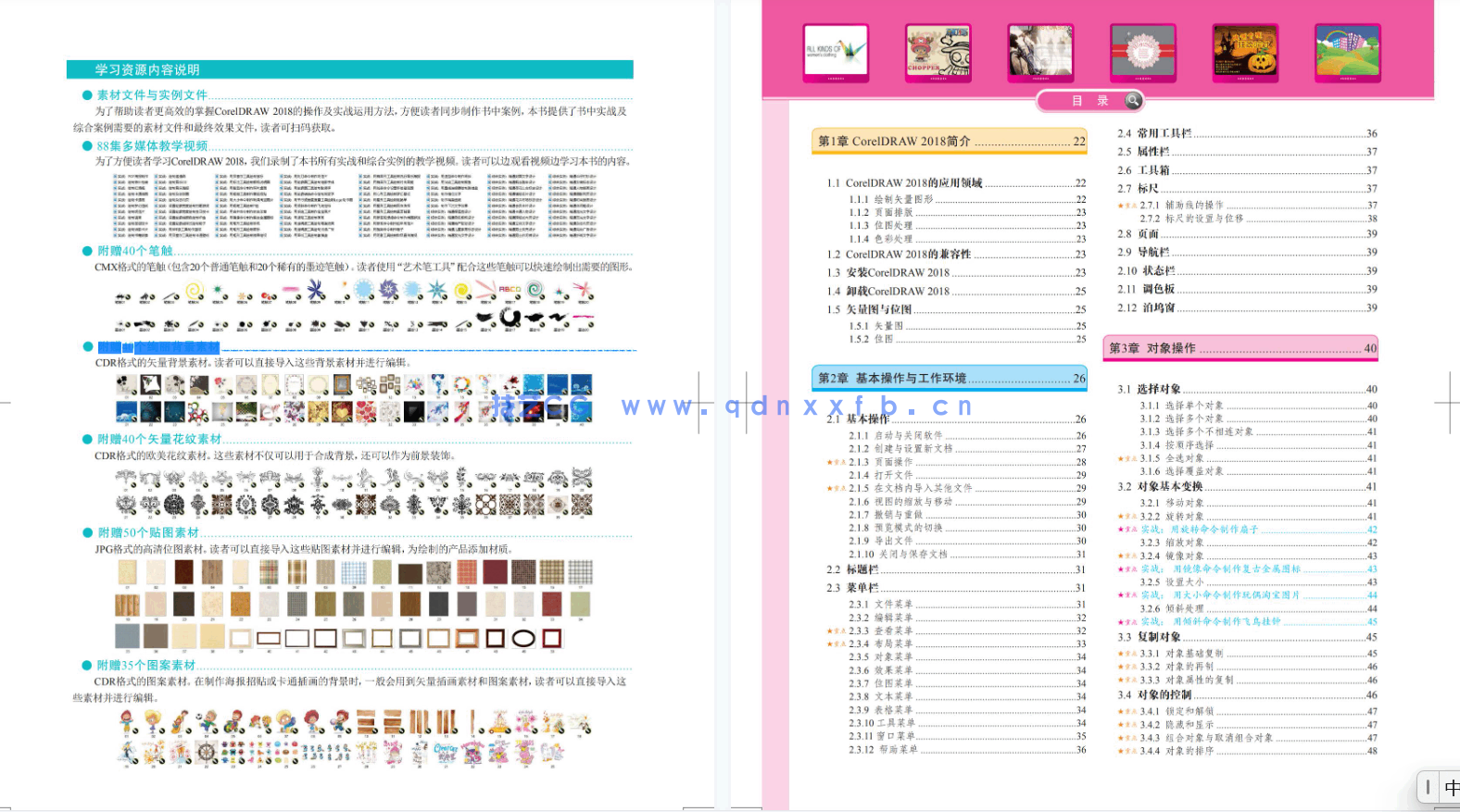
Task: Click entry 3.1.5 全选对象
Action: click(1258, 458)
